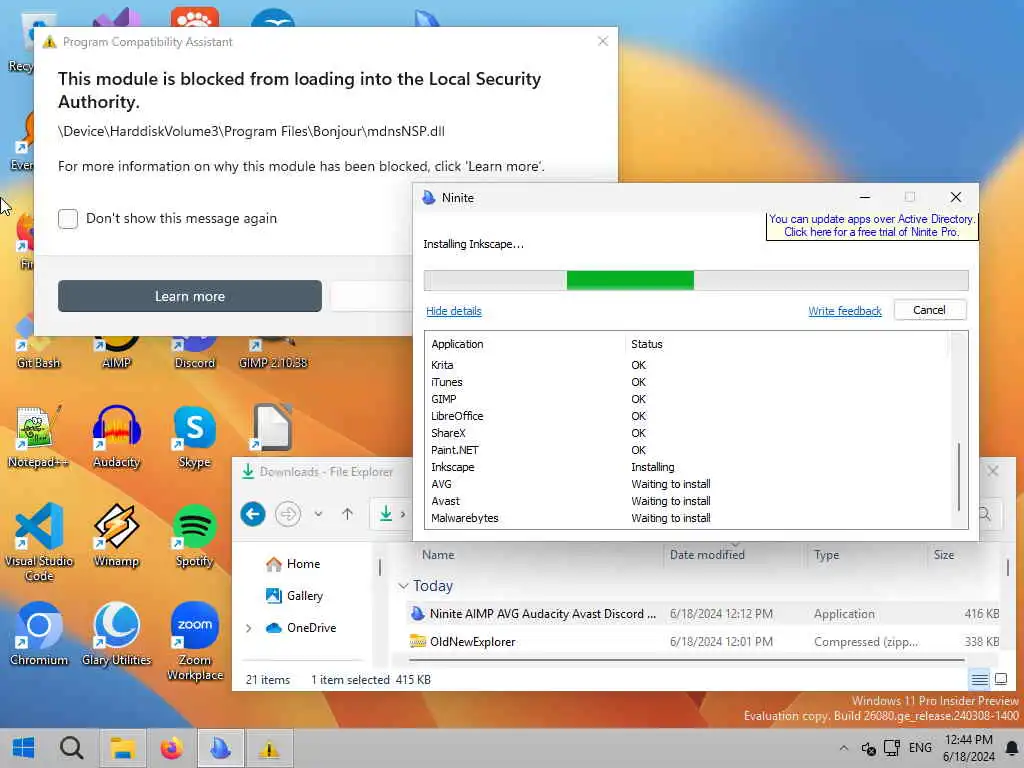Viewport: 1024px width, 768px height.
Task: Click the Ninite Pro free trial banner
Action: pyautogui.click(x=871, y=225)
